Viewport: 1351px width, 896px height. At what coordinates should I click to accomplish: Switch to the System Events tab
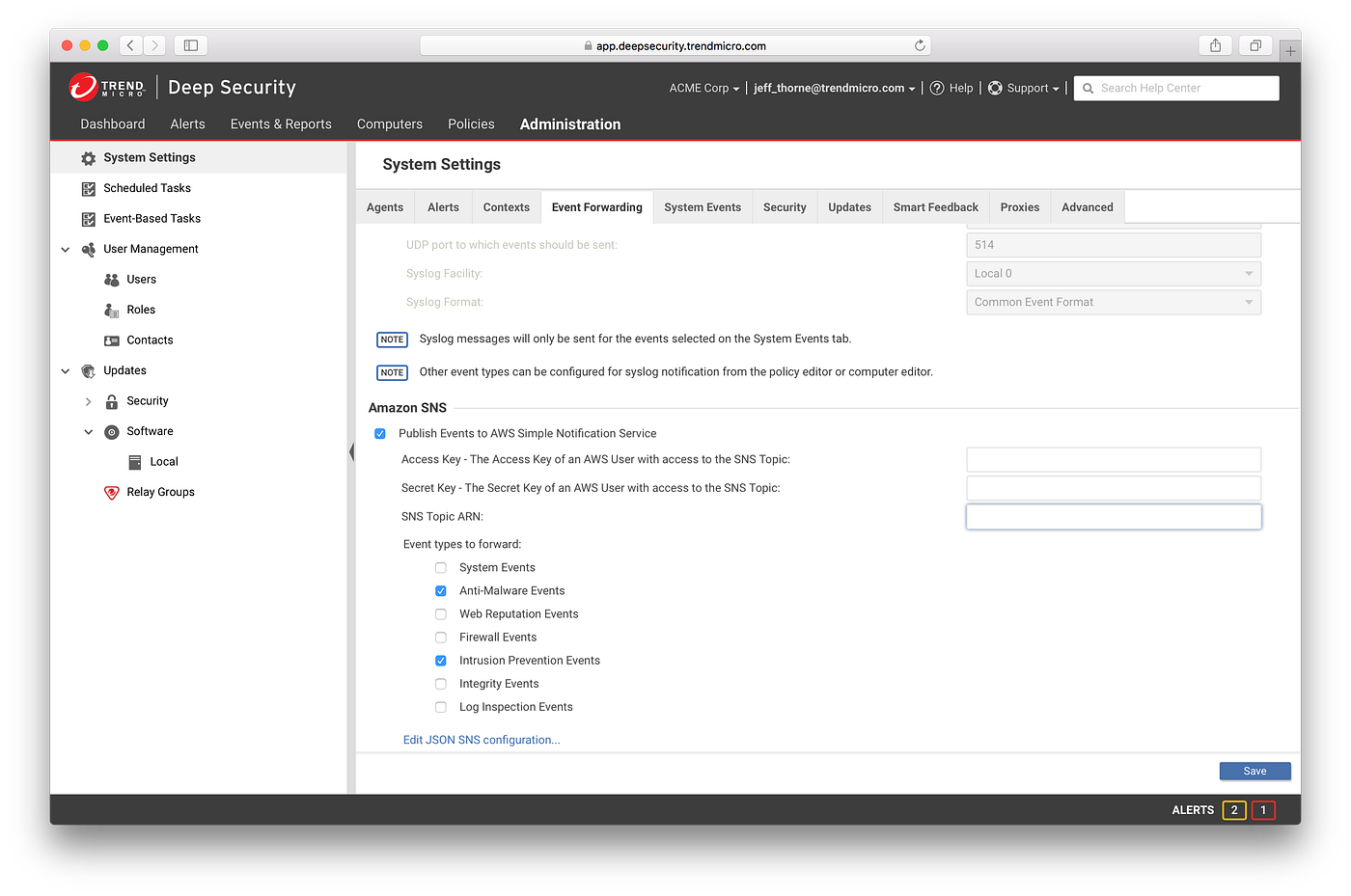(702, 206)
